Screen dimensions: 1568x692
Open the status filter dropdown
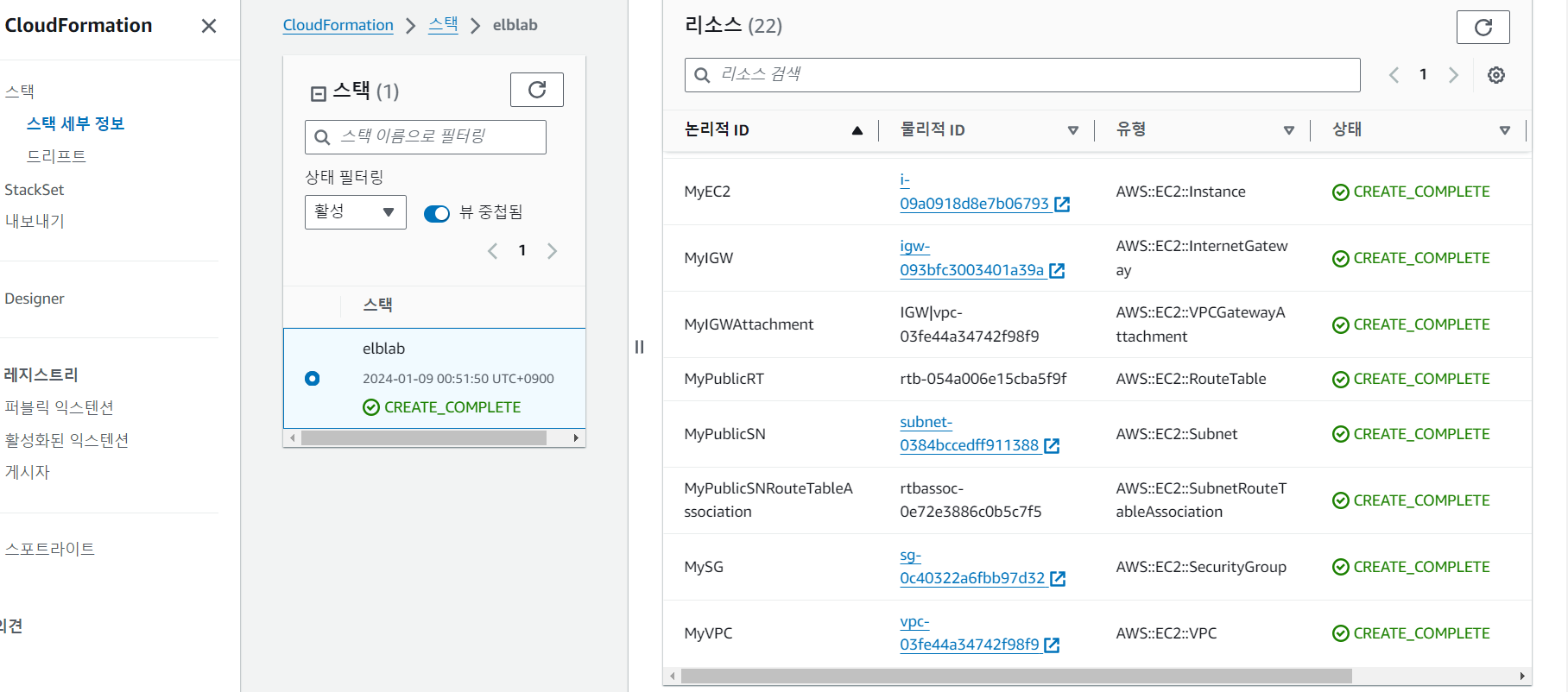356,212
